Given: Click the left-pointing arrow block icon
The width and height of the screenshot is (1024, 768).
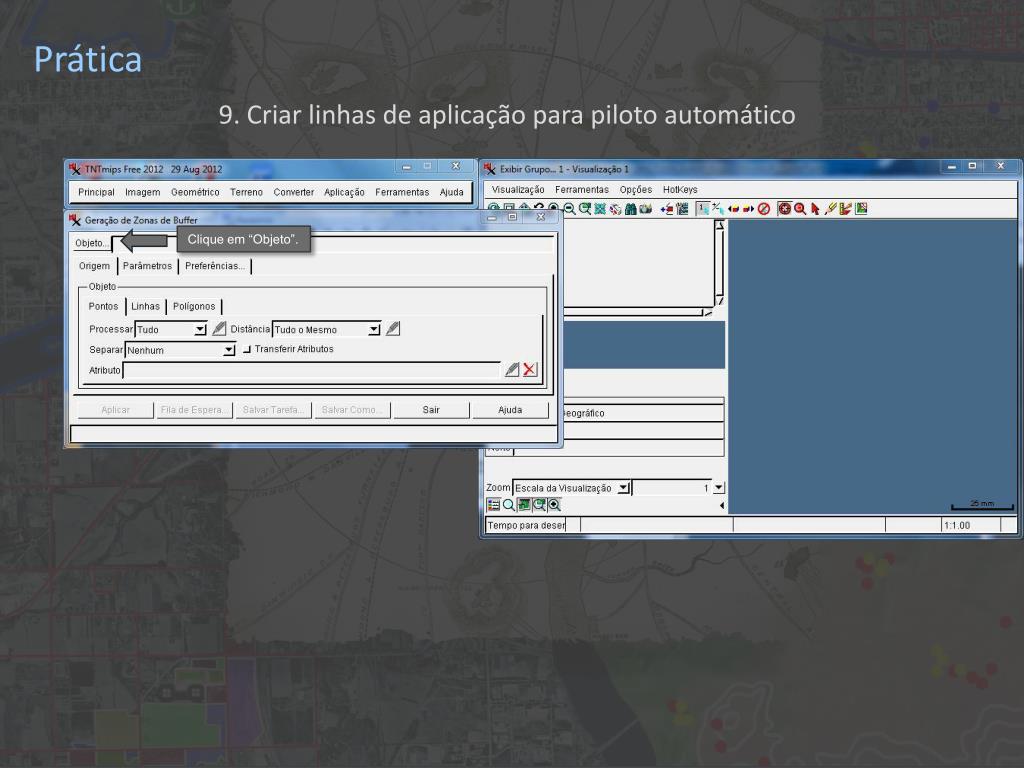Looking at the screenshot, I should click(733, 209).
